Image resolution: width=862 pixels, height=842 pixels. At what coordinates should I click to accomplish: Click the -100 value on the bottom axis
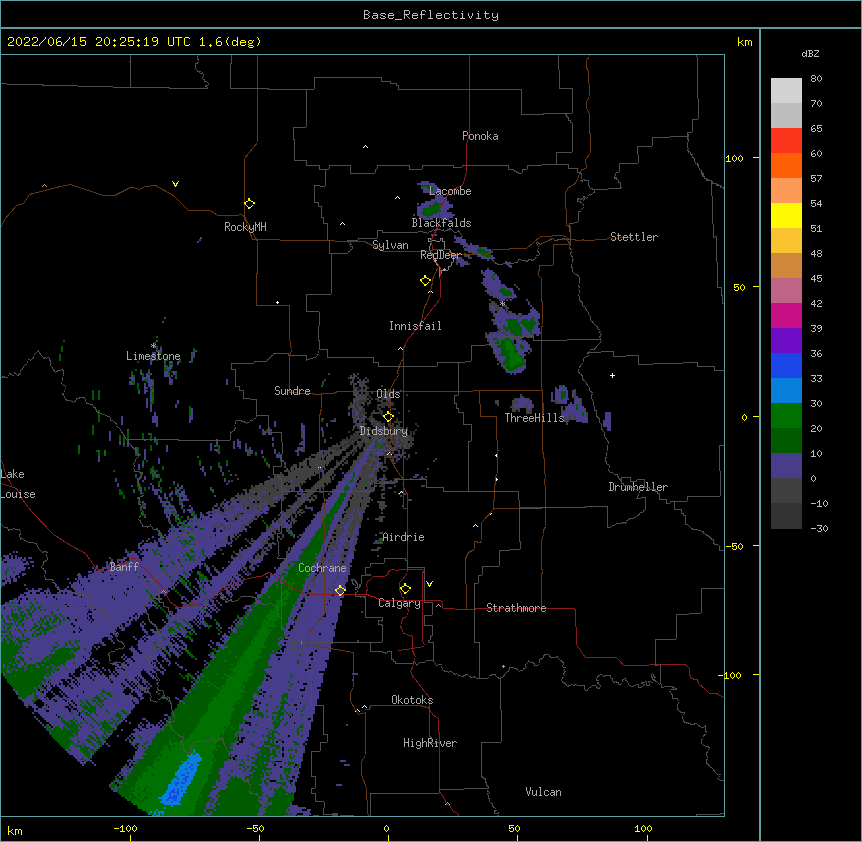pyautogui.click(x=125, y=828)
